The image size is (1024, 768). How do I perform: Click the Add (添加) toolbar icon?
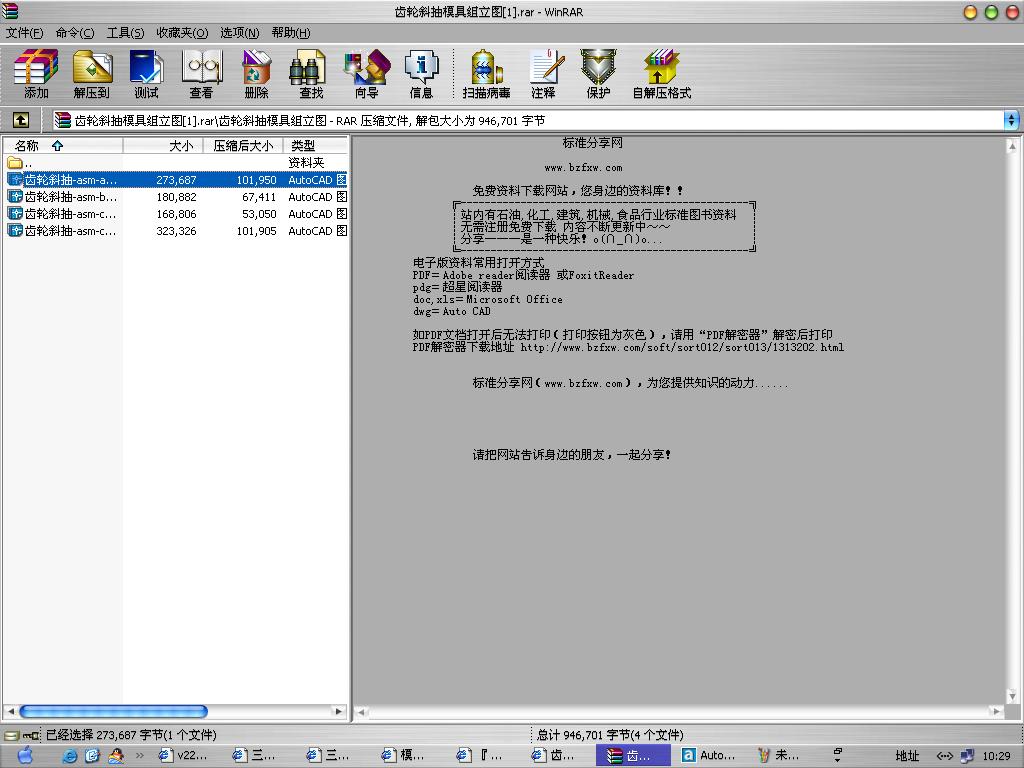tap(37, 73)
